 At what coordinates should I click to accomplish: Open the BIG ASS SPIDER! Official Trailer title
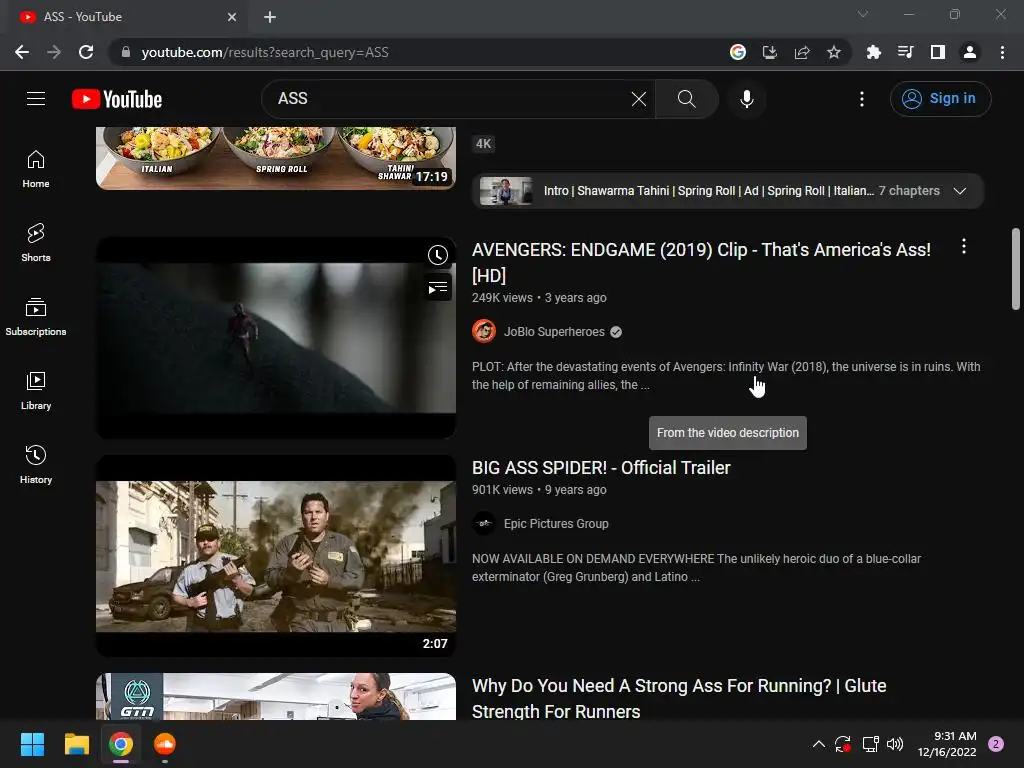[x=601, y=468]
